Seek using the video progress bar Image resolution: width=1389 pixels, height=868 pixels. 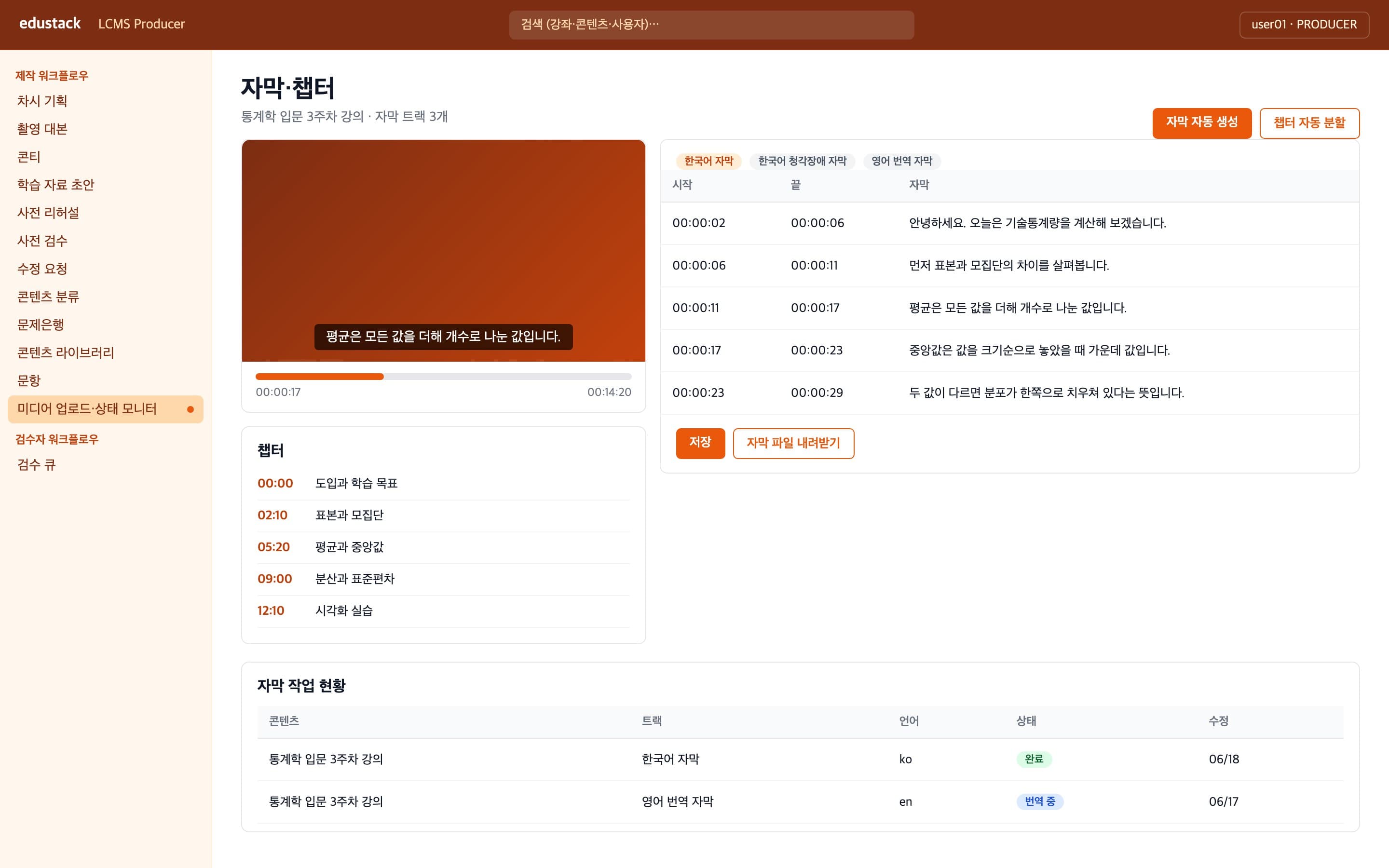coord(444,377)
